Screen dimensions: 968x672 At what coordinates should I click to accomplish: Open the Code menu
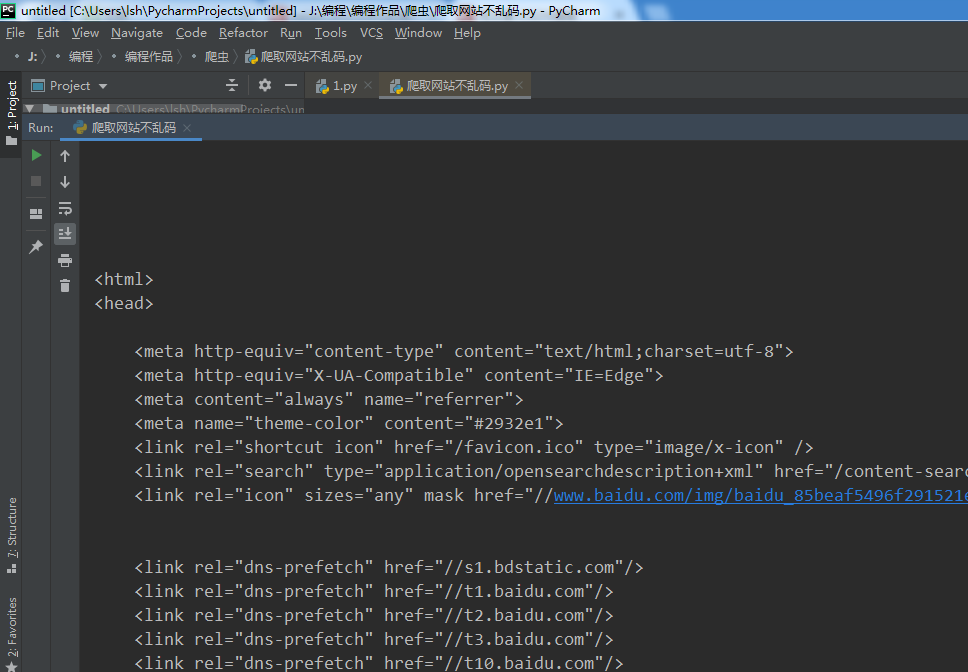coord(191,33)
